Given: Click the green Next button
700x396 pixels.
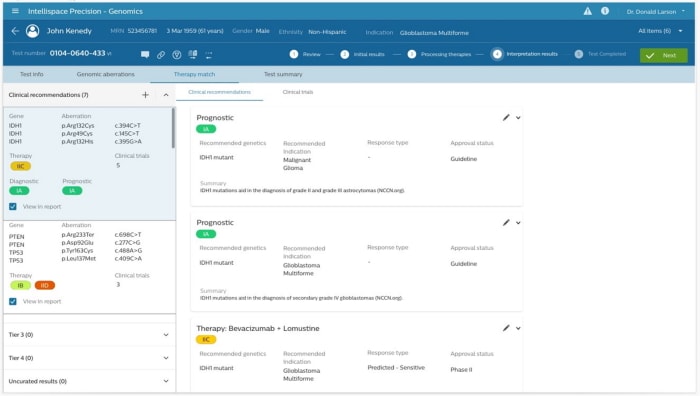Looking at the screenshot, I should [x=663, y=55].
